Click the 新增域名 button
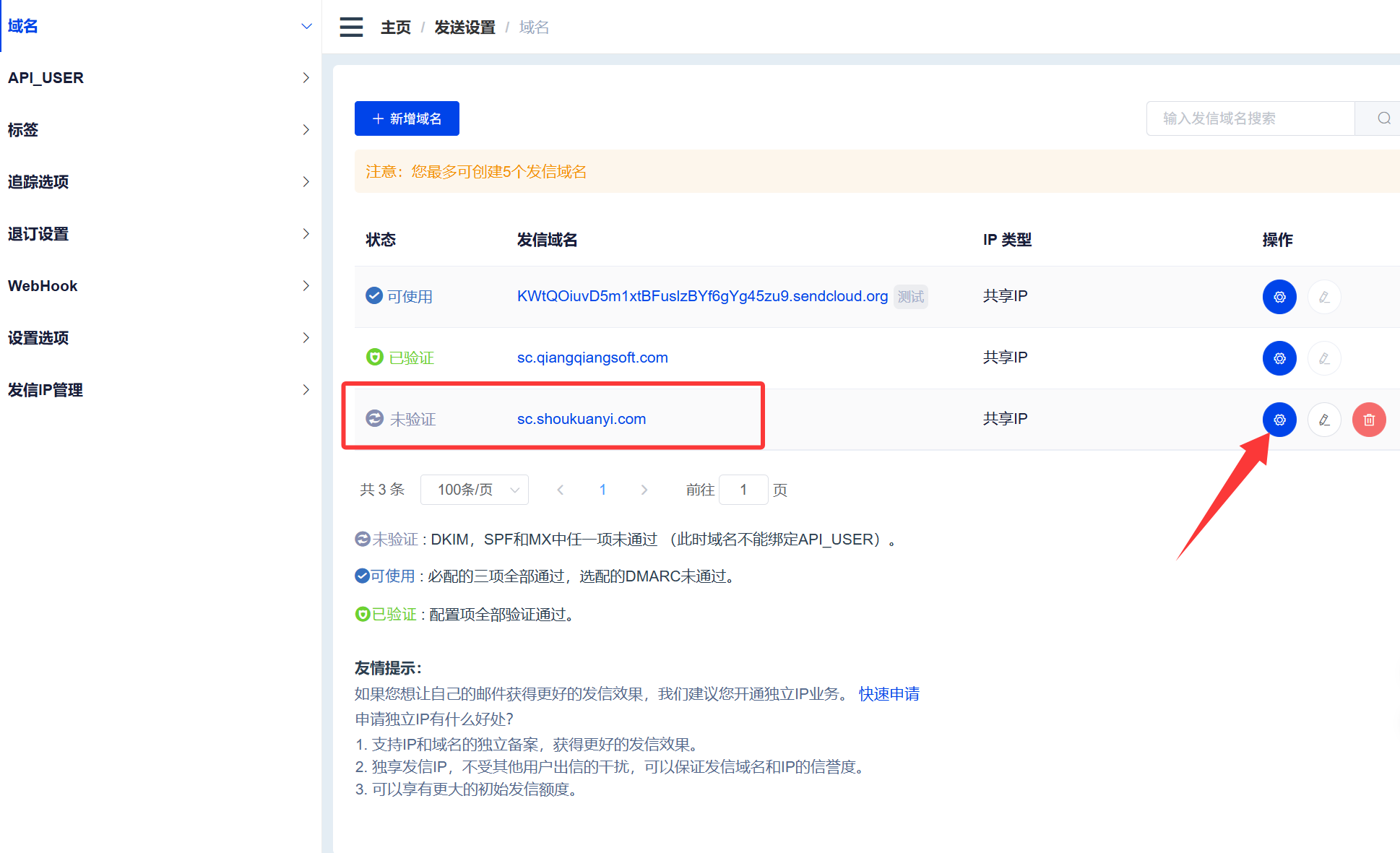This screenshot has width=1400, height=853. pos(407,118)
